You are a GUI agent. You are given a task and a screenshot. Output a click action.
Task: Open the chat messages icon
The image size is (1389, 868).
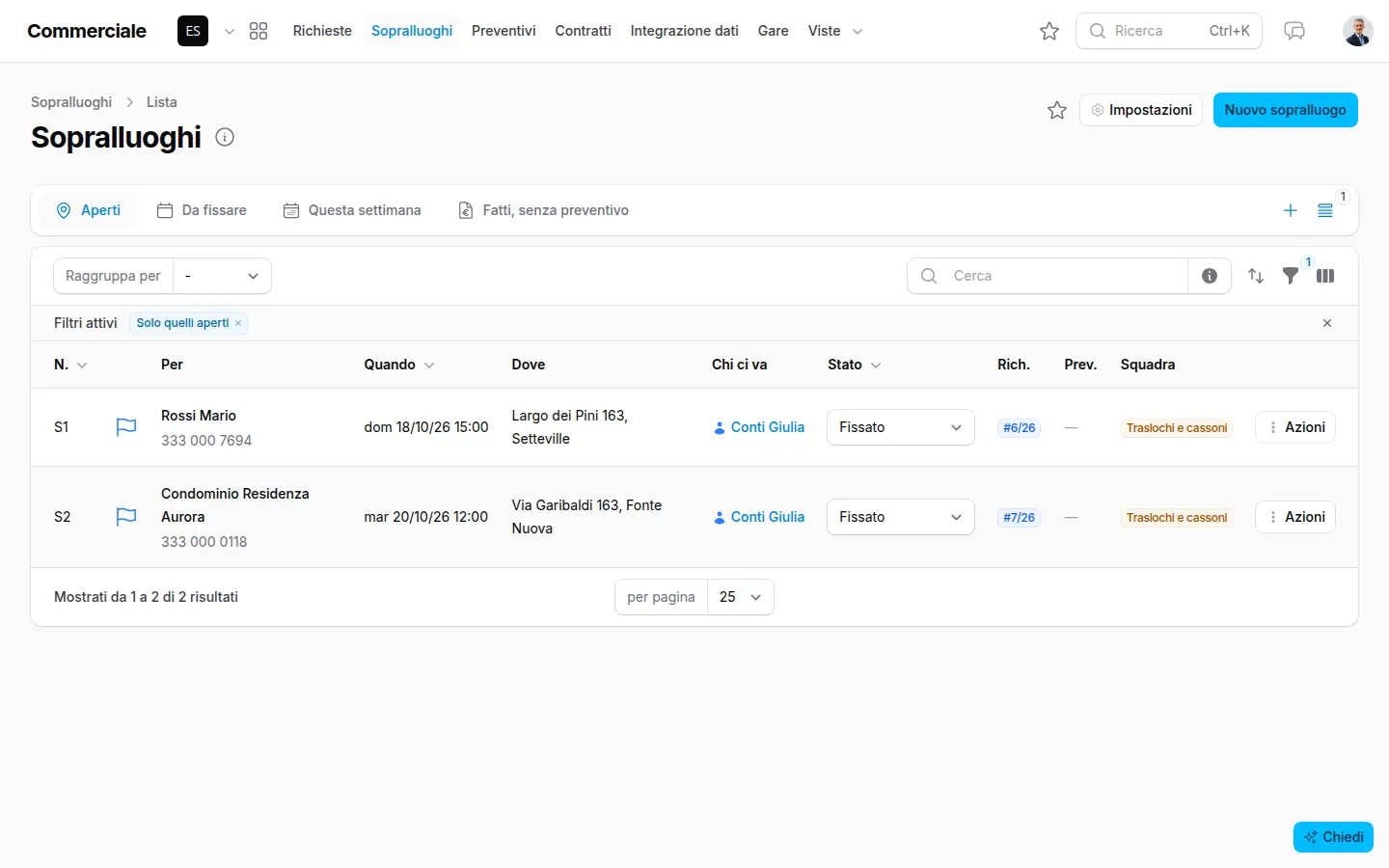pos(1294,31)
